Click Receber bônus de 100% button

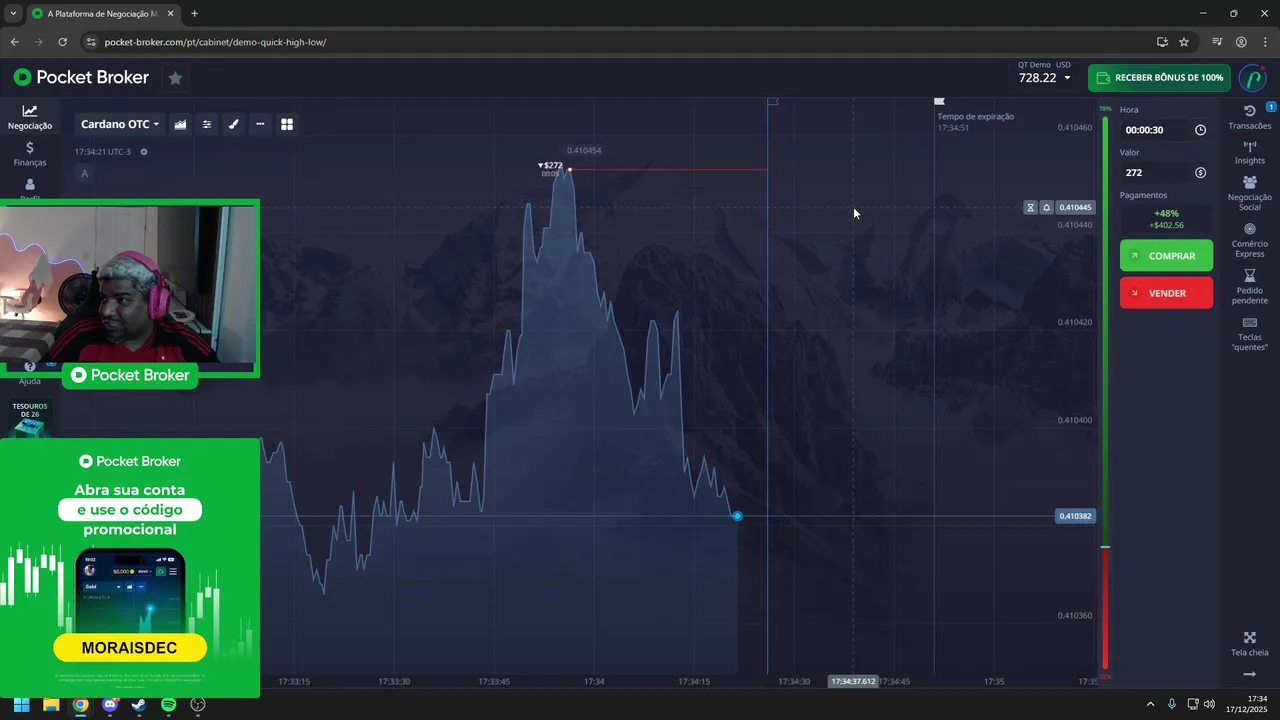pyautogui.click(x=1159, y=78)
